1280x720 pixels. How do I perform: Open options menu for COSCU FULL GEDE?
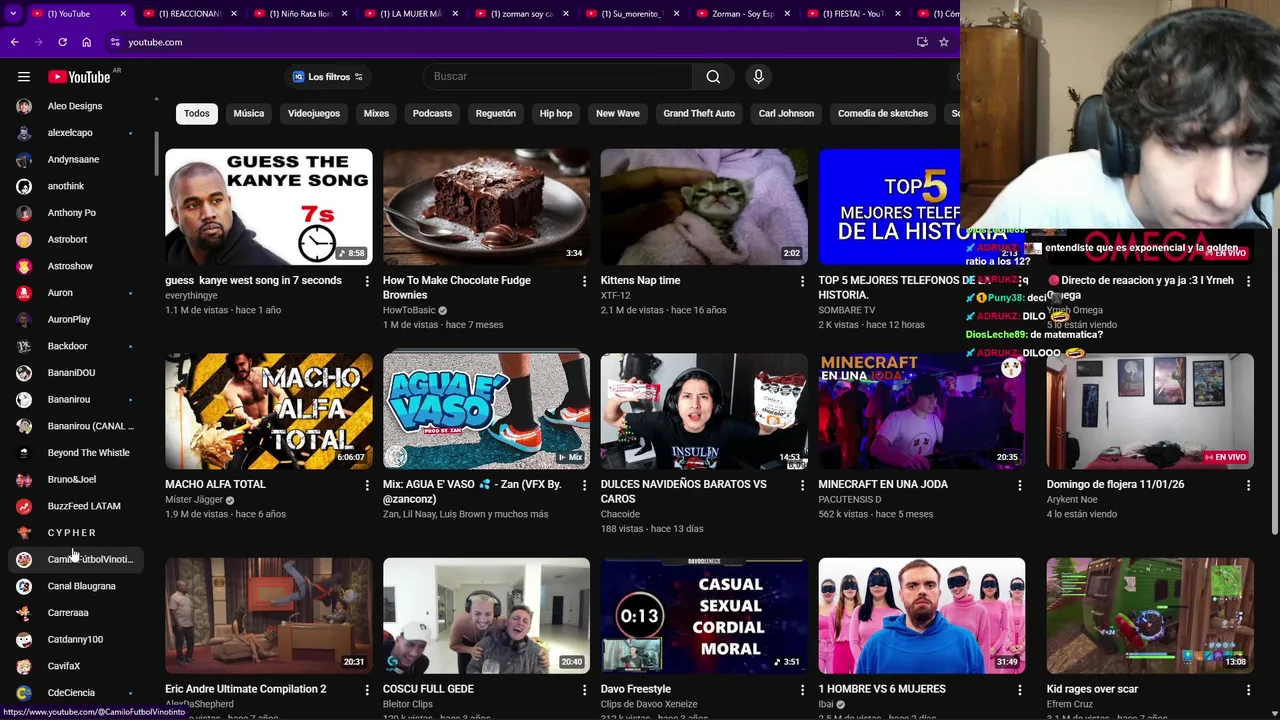pyautogui.click(x=584, y=689)
